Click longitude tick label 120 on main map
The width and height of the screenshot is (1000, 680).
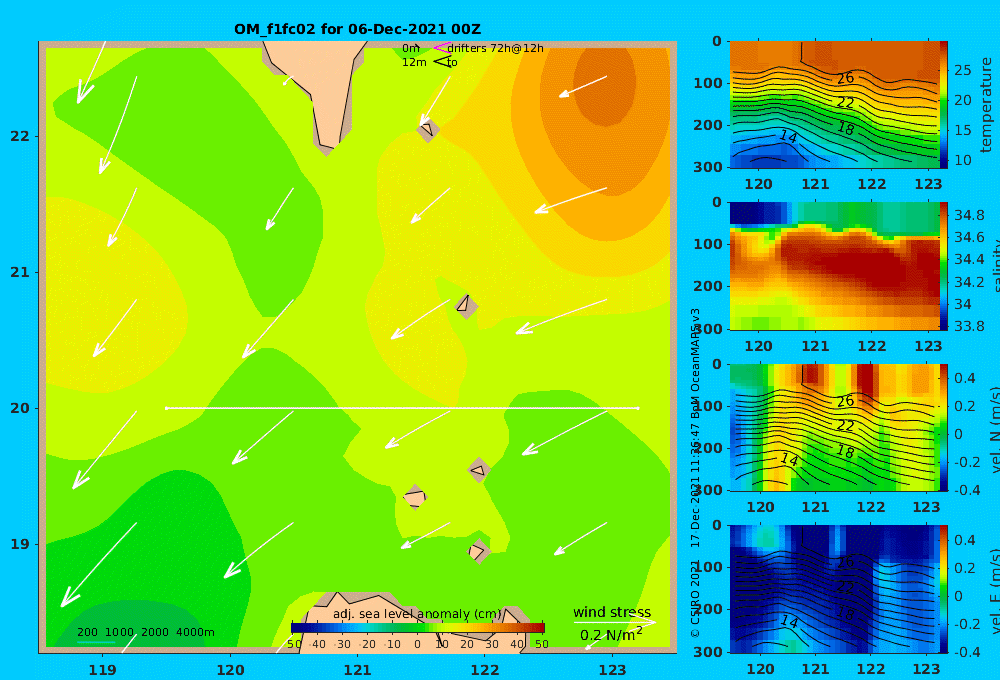[230, 670]
